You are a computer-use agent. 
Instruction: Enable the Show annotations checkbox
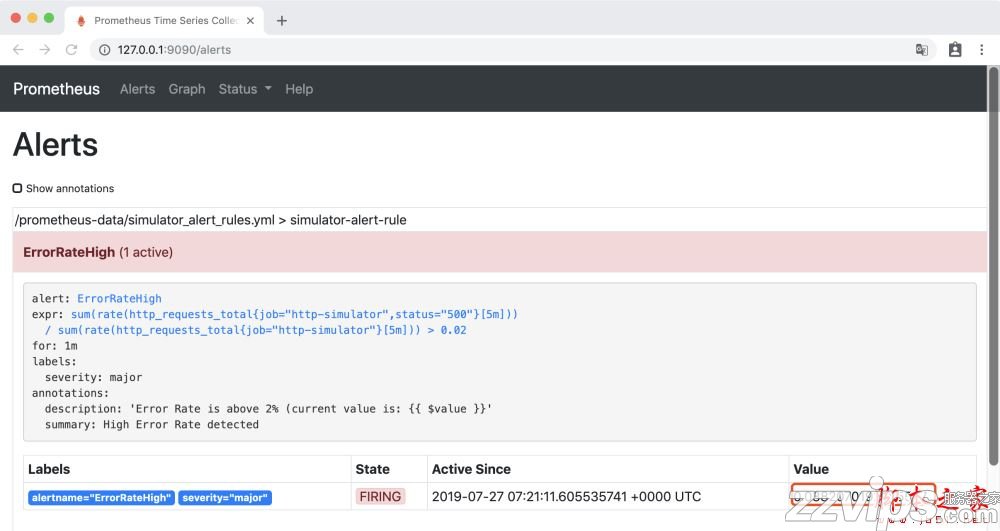click(17, 188)
